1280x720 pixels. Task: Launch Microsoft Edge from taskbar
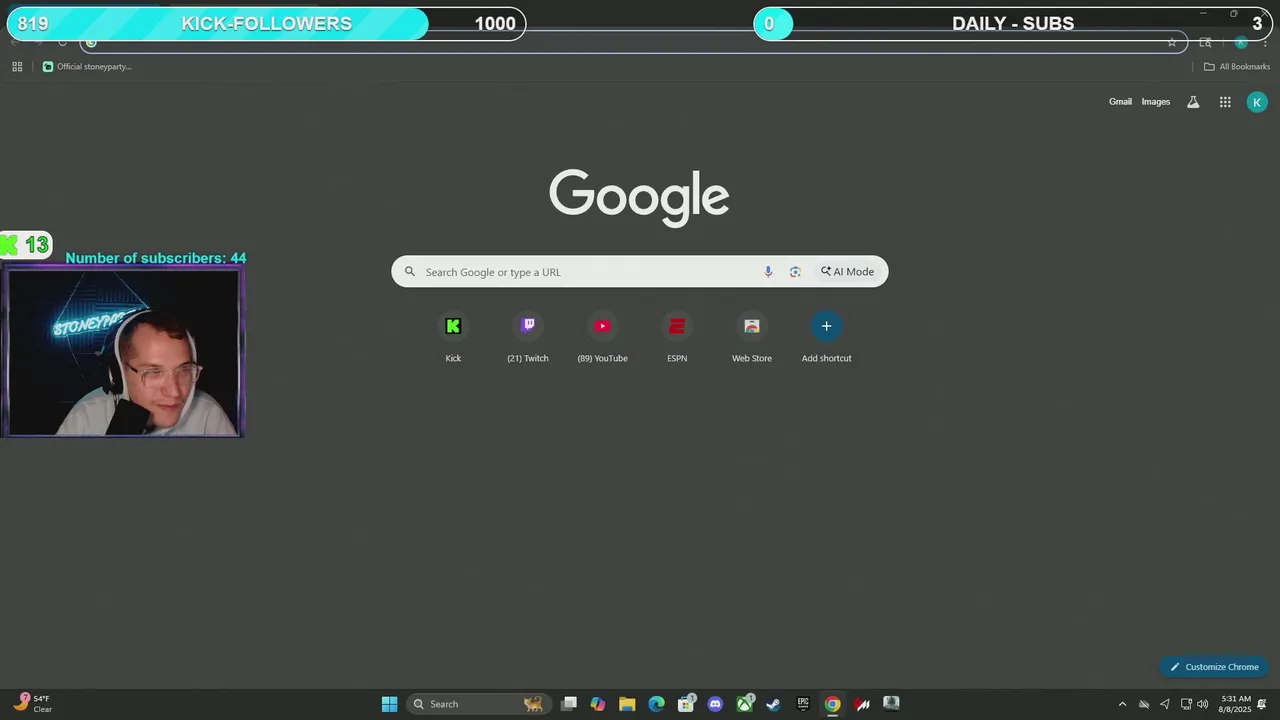(x=656, y=704)
